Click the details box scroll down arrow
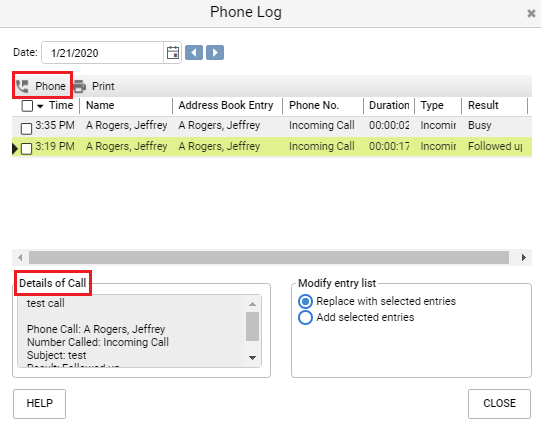 pyautogui.click(x=253, y=358)
